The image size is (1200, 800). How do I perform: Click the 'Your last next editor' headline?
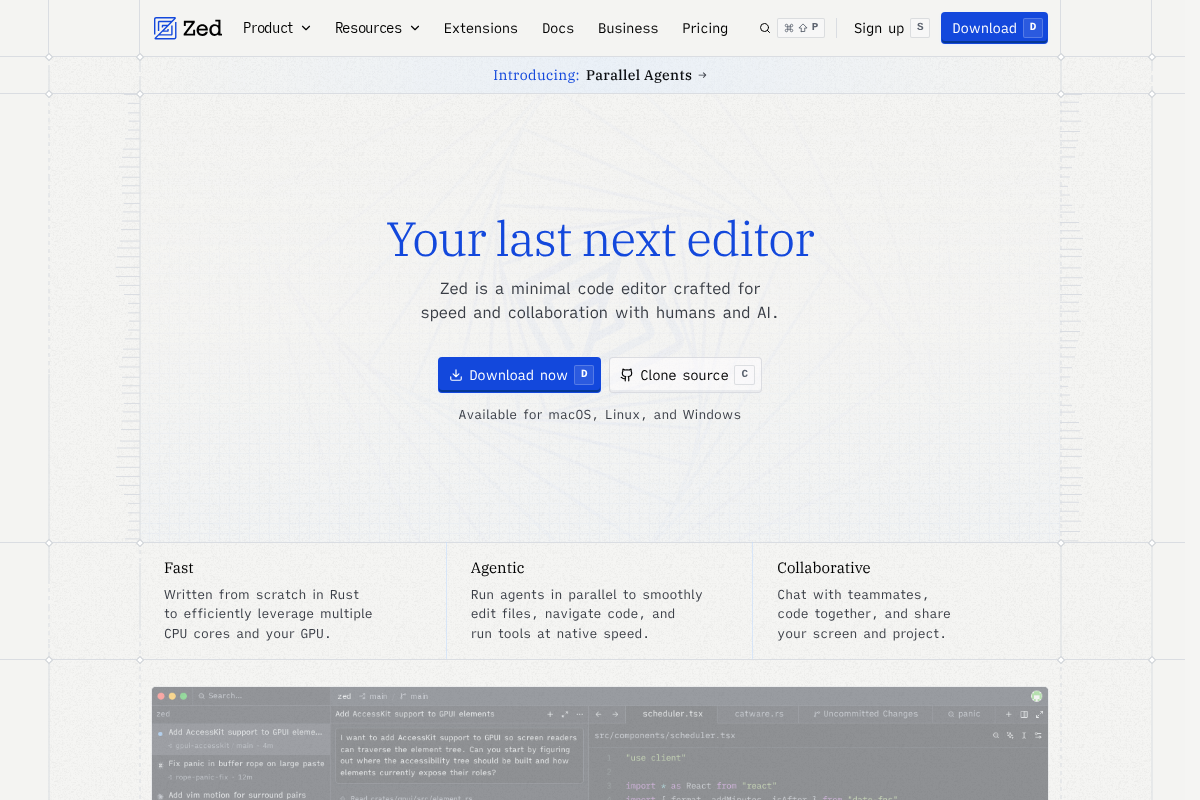(x=600, y=240)
